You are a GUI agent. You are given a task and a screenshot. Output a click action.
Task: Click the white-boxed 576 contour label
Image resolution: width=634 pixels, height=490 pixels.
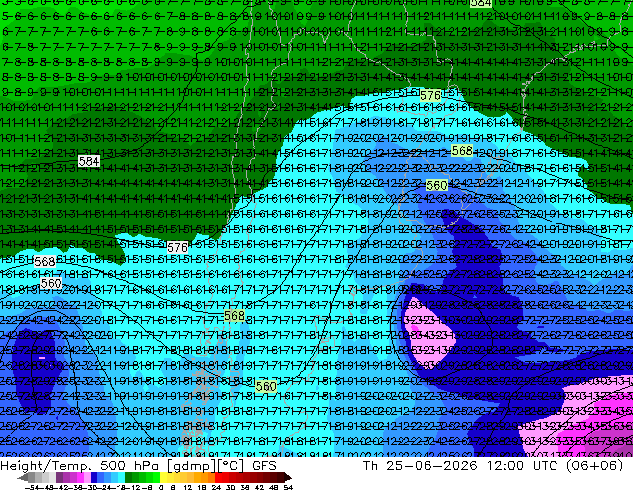(177, 247)
